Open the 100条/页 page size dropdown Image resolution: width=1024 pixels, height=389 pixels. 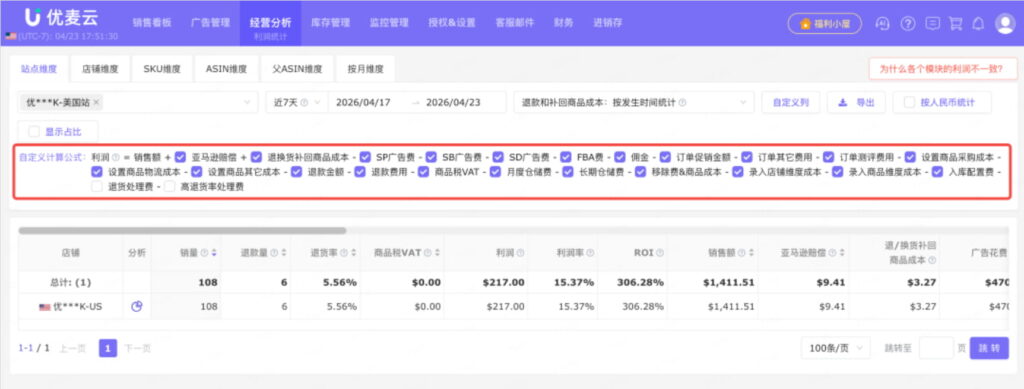pos(835,348)
